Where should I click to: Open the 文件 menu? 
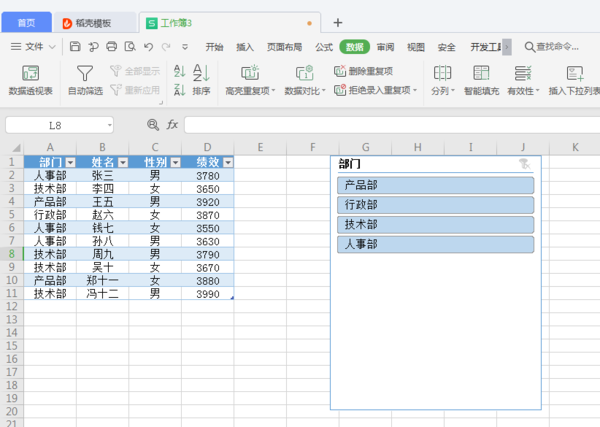coord(34,47)
